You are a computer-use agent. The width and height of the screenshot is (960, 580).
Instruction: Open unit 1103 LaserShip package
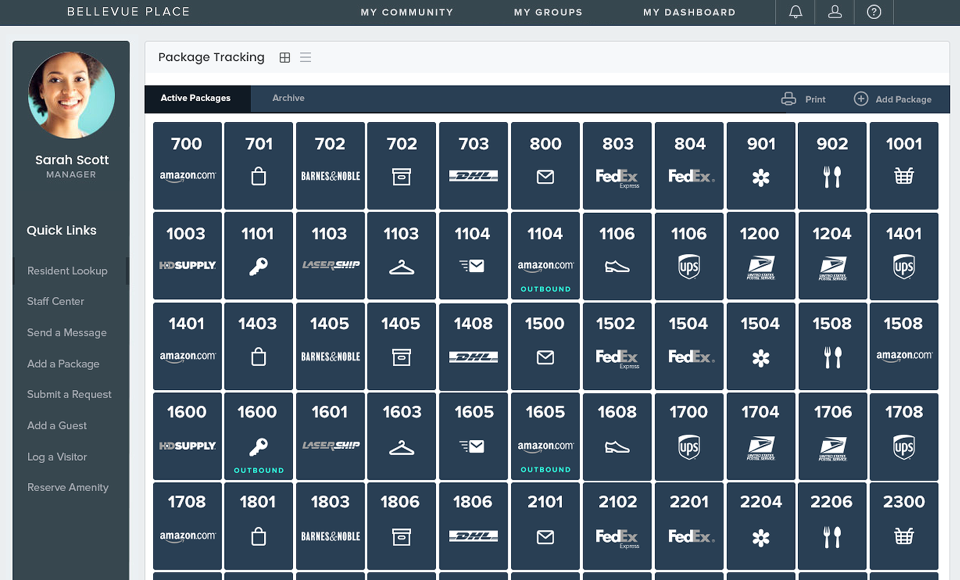coord(330,255)
